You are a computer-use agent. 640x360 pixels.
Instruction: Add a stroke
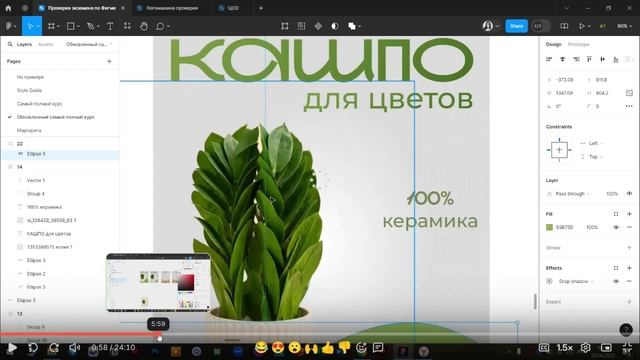[629, 247]
